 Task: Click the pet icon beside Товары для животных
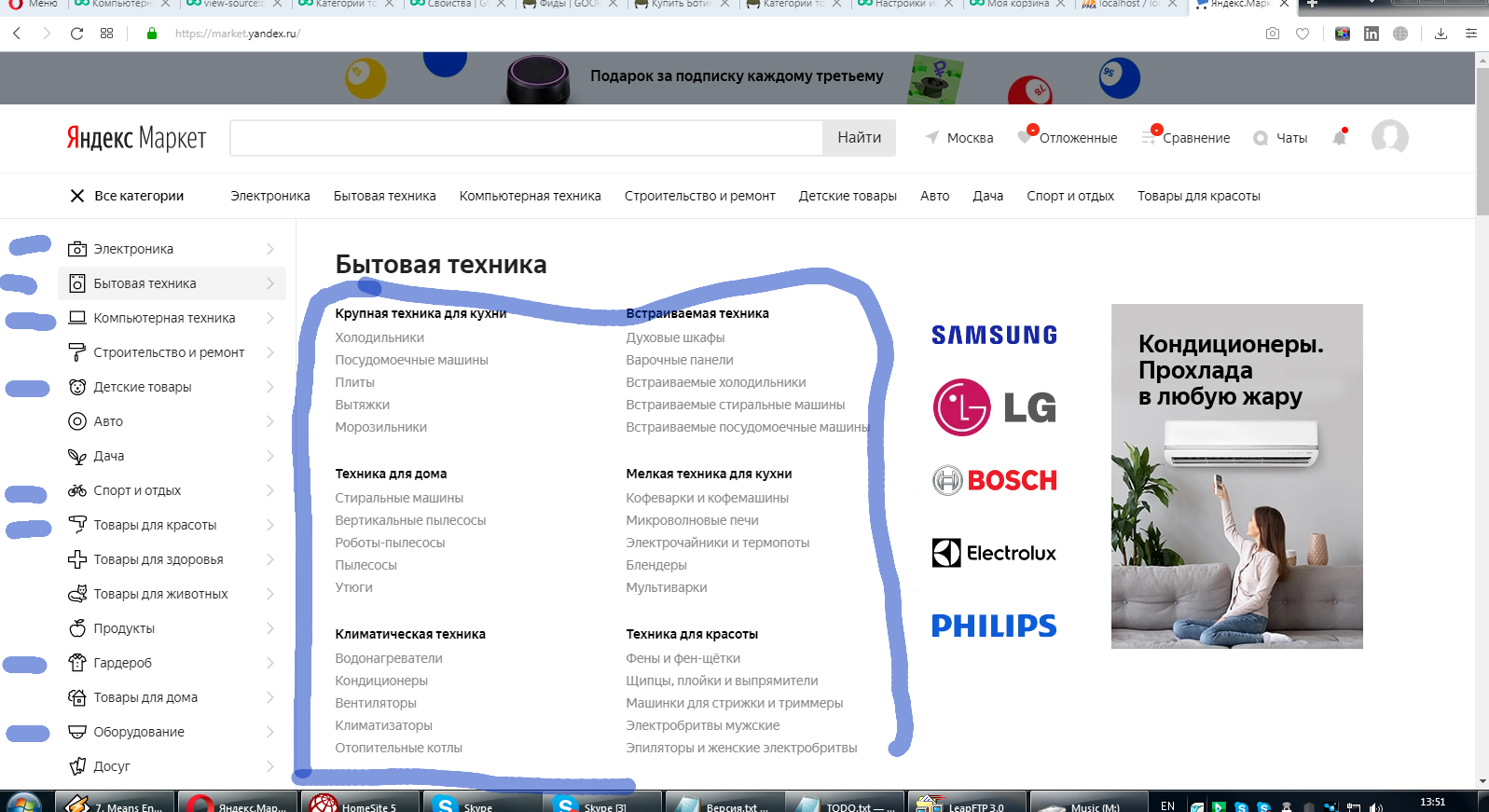click(x=77, y=594)
